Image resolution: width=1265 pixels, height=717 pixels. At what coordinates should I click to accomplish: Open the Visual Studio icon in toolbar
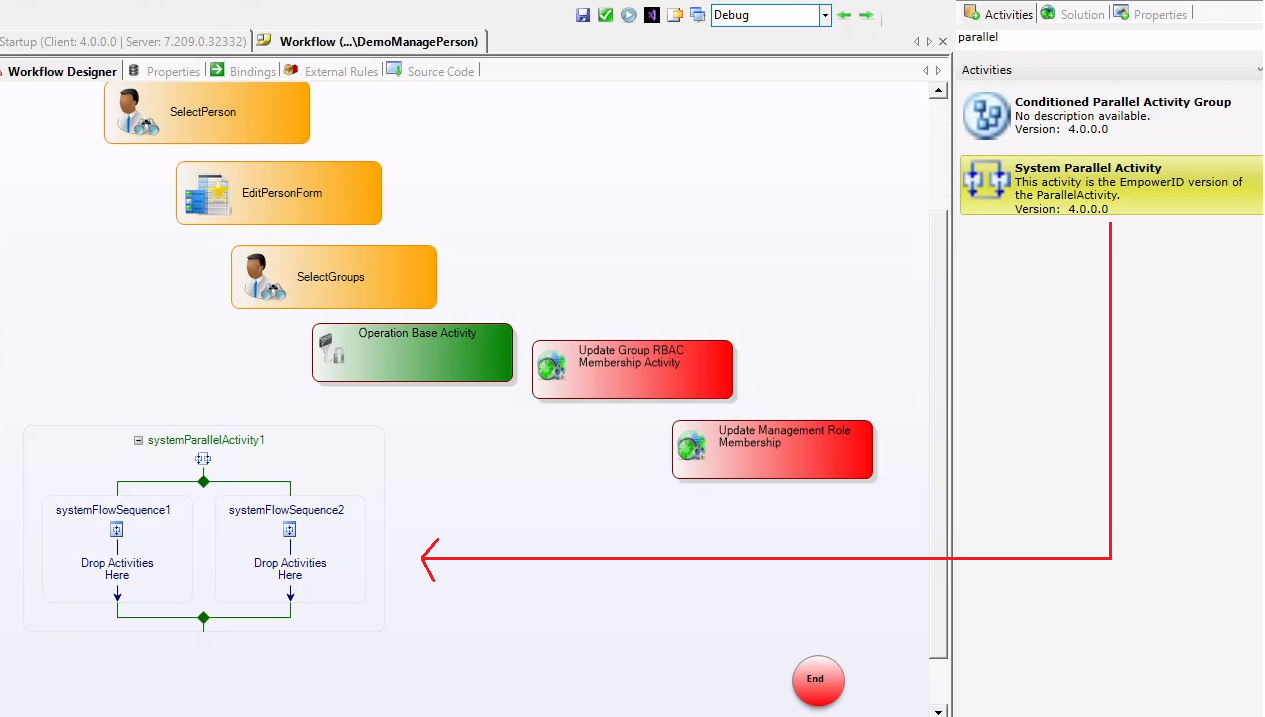click(652, 15)
